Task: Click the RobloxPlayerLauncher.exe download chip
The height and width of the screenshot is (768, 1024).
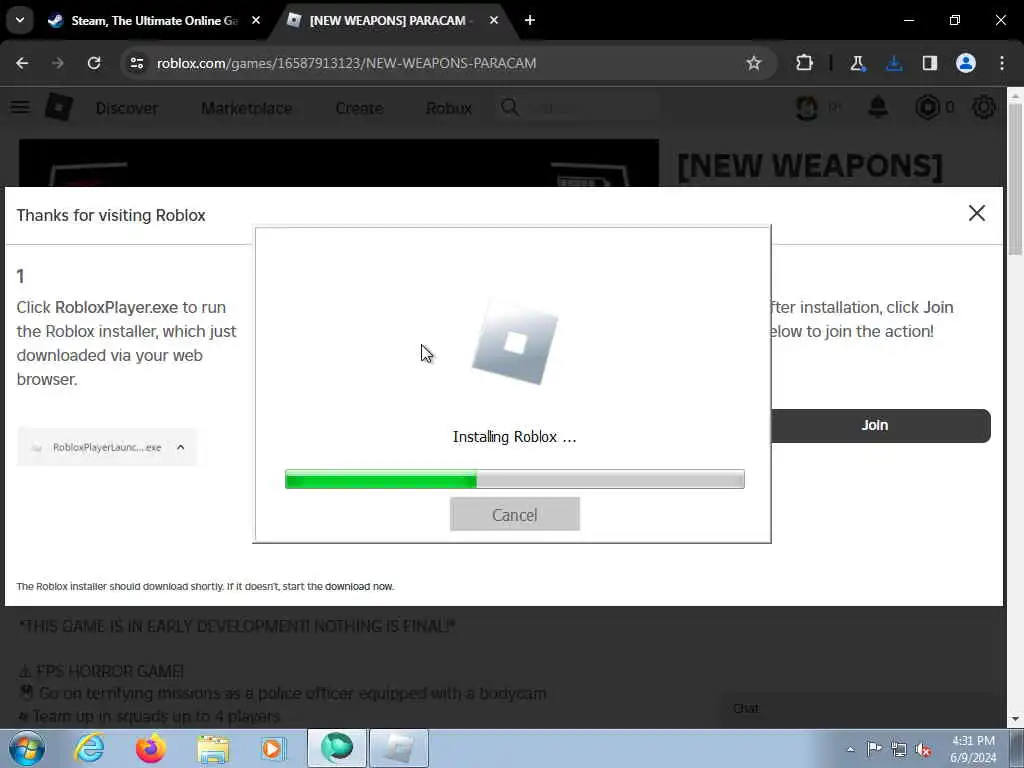Action: pyautogui.click(x=107, y=447)
